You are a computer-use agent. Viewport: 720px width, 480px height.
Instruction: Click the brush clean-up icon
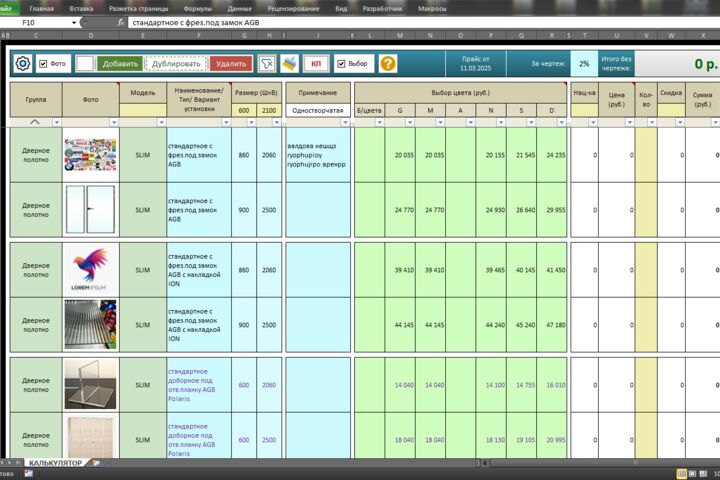290,63
